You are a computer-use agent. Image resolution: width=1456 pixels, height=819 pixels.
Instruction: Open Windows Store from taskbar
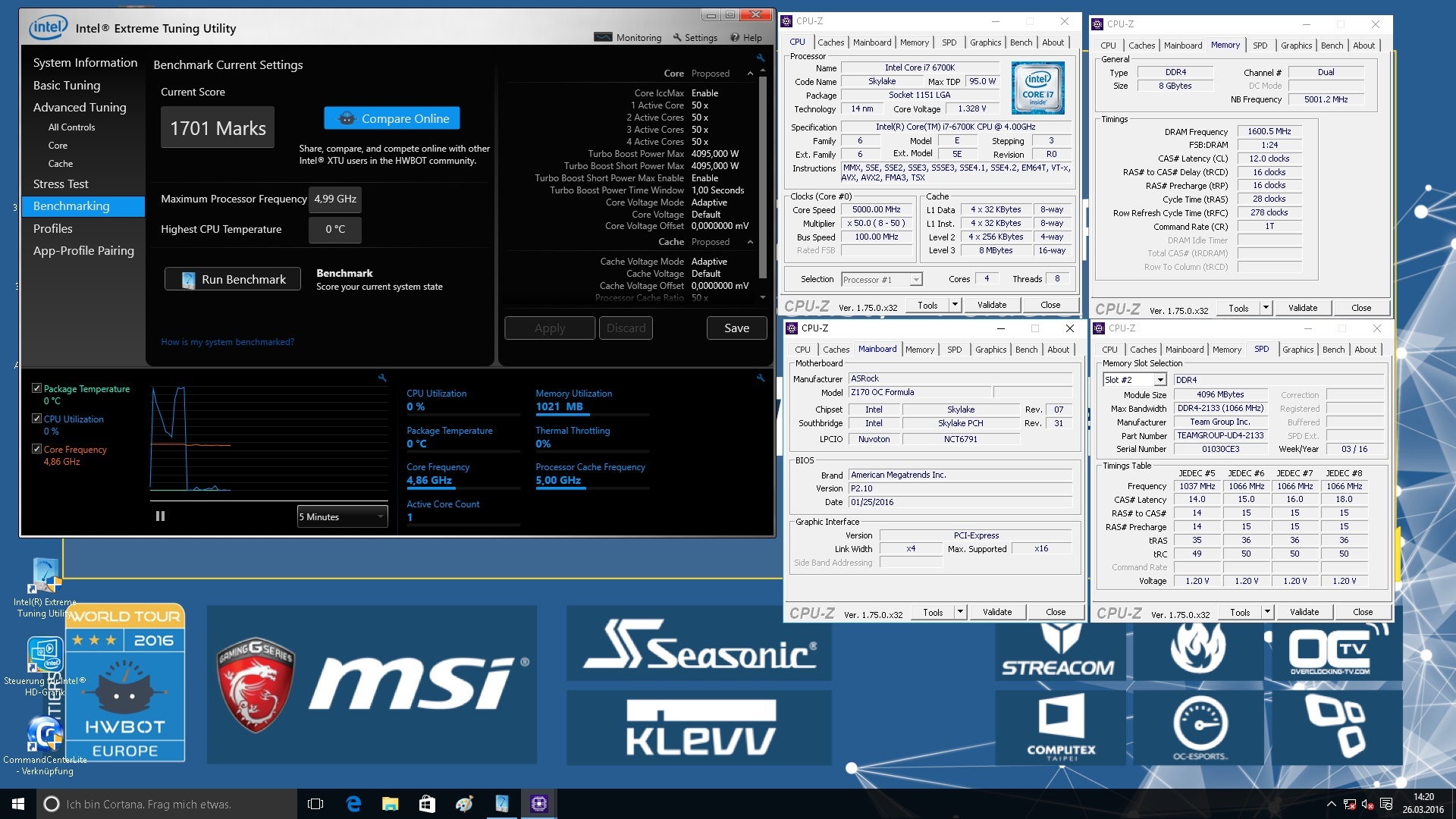[x=427, y=804]
